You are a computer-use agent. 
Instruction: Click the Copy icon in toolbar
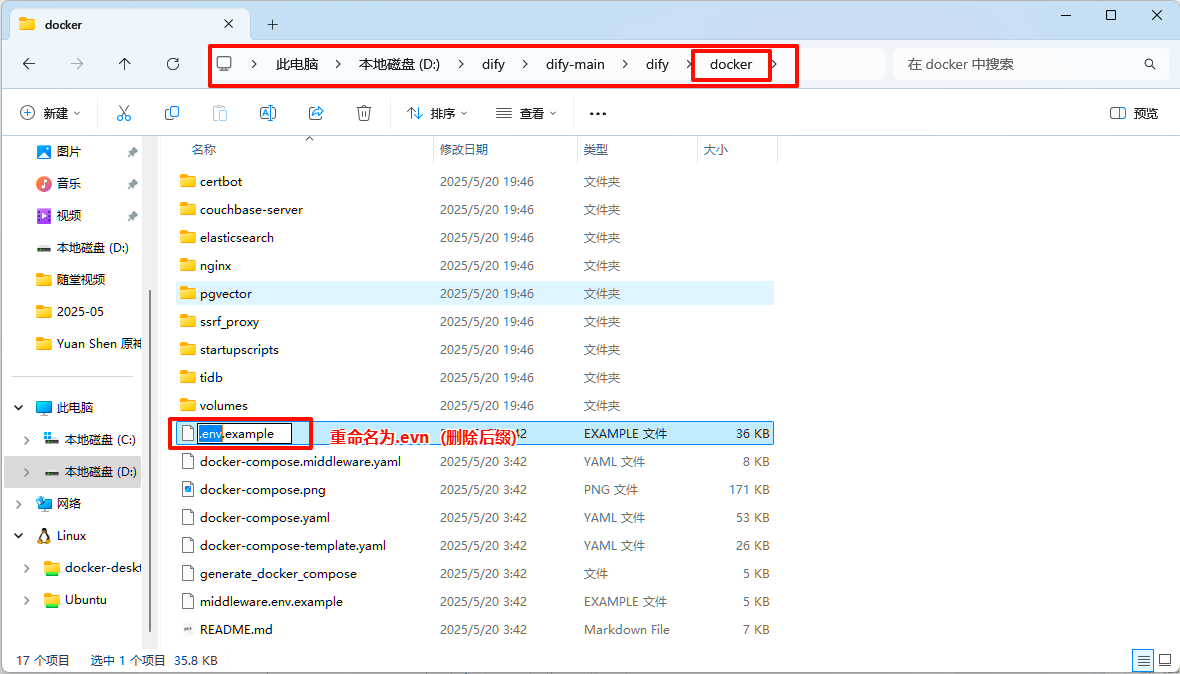172,113
